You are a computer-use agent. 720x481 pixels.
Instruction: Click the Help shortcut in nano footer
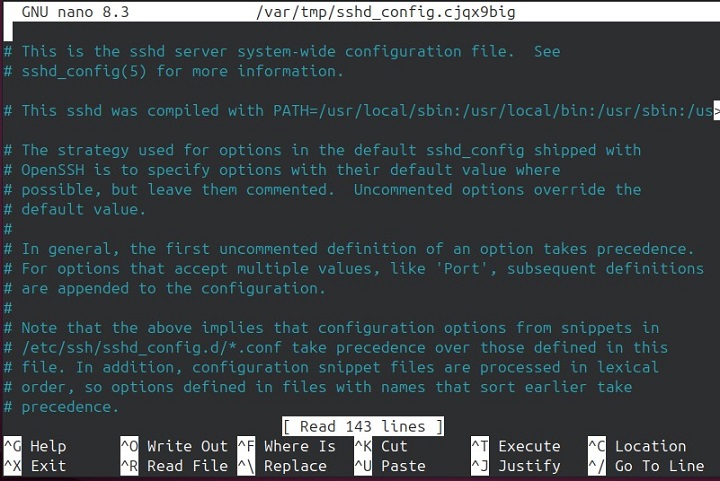pos(48,446)
